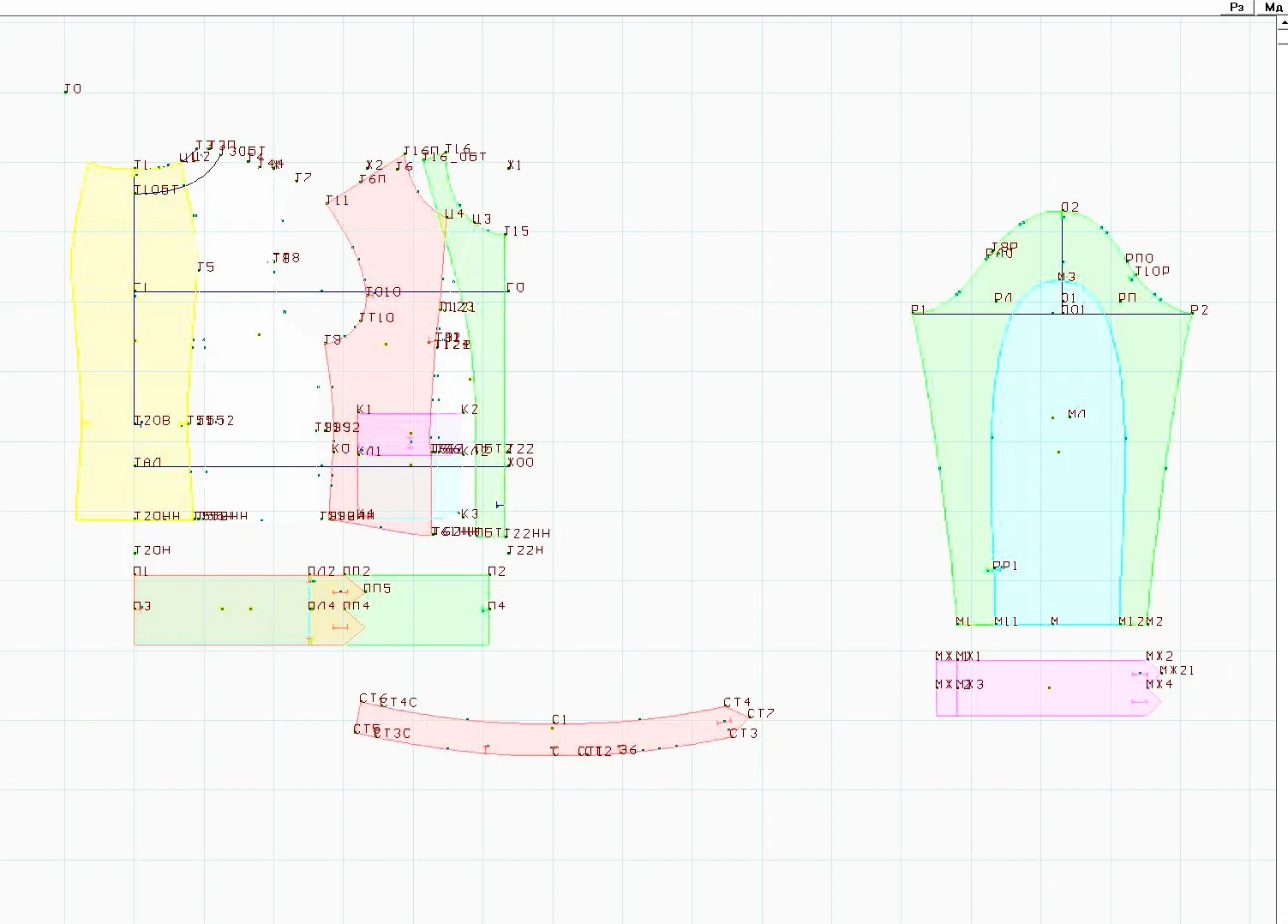1288x924 pixels.
Task: Click the point labeled Х1
Action: tap(514, 165)
